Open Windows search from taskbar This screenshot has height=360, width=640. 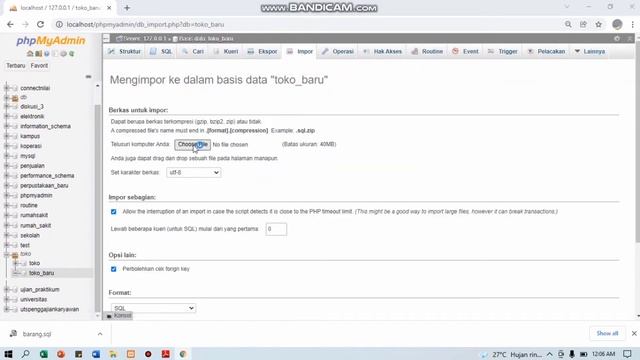26,354
